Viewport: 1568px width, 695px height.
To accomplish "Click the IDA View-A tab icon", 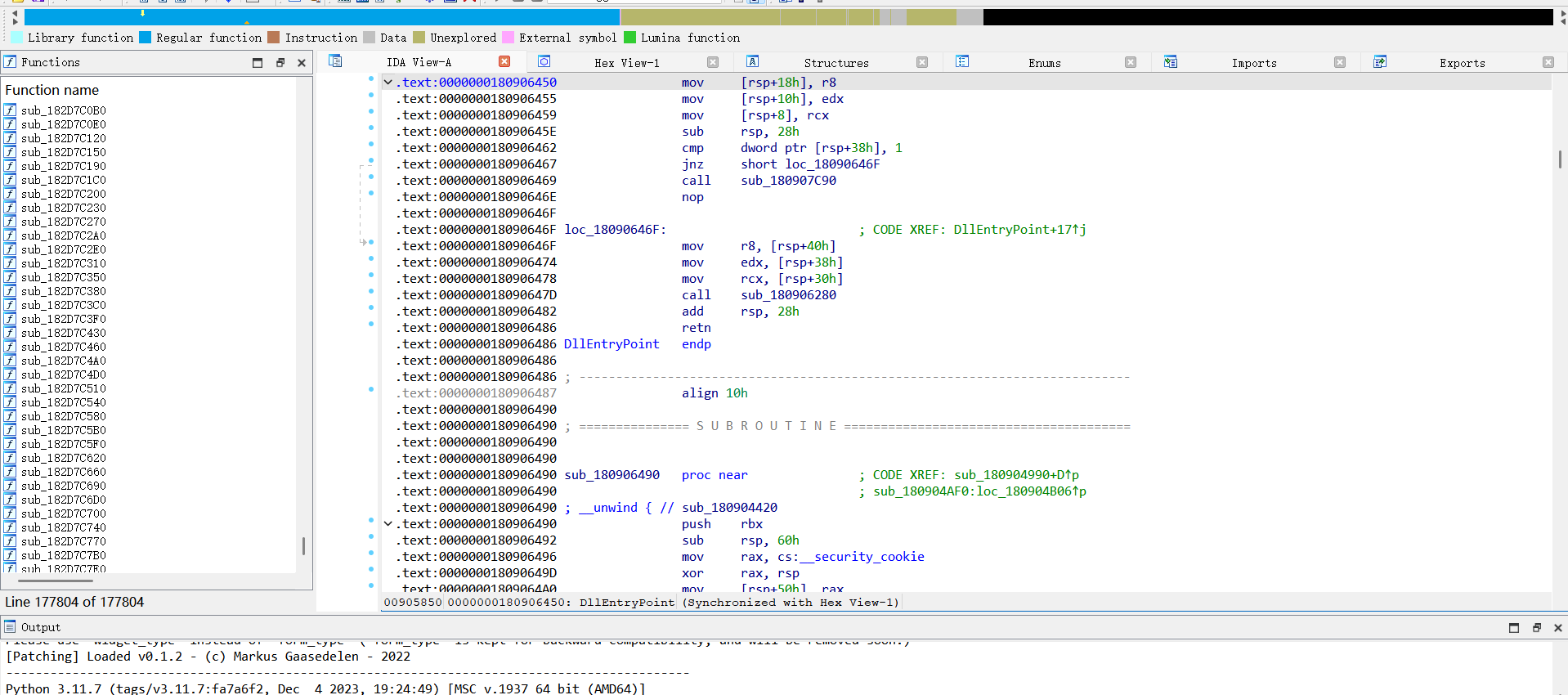I will point(335,61).
